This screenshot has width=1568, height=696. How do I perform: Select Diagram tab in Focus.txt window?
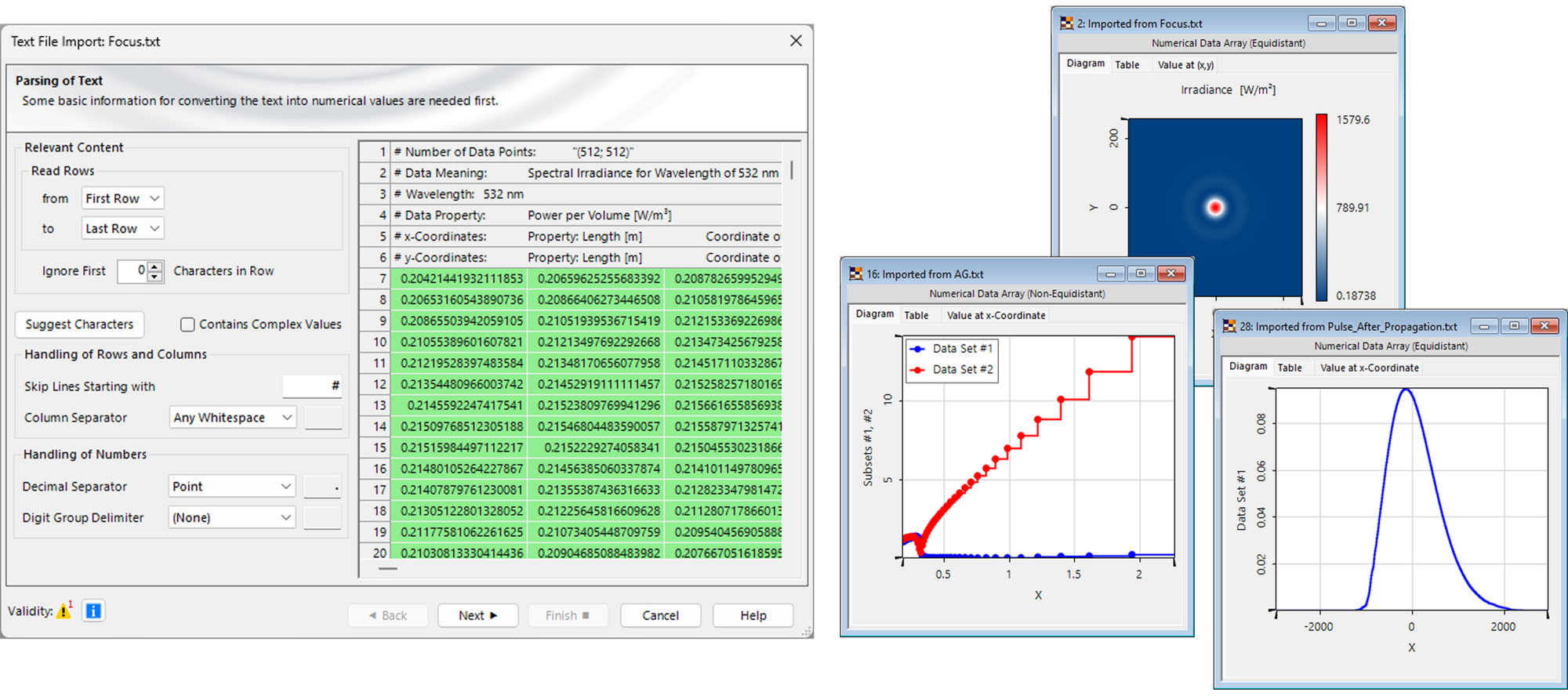click(1085, 63)
